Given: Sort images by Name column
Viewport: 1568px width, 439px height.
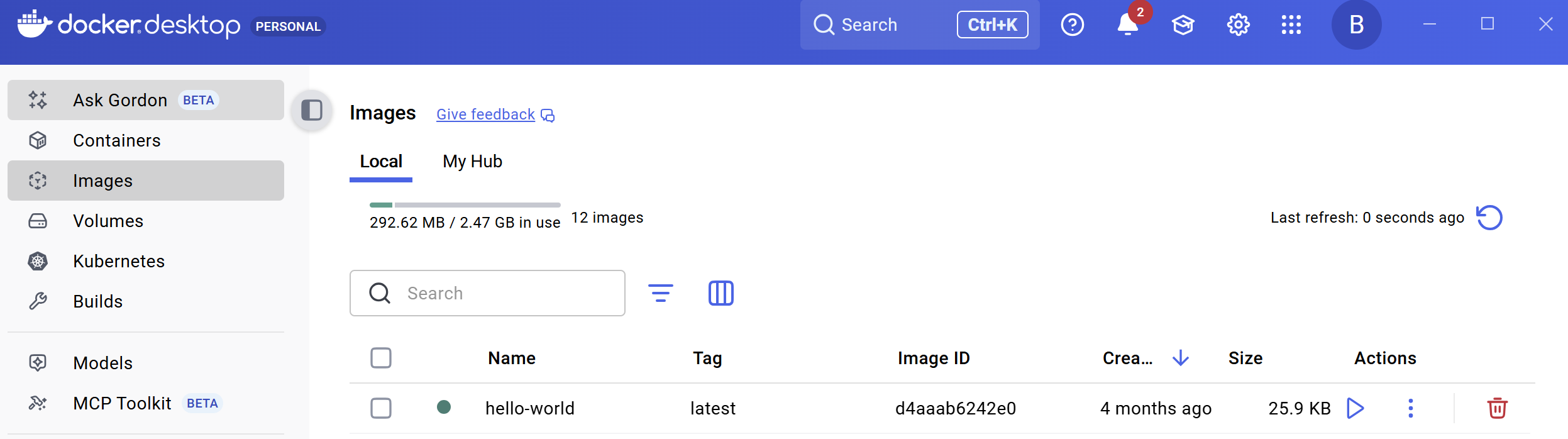Looking at the screenshot, I should point(512,358).
